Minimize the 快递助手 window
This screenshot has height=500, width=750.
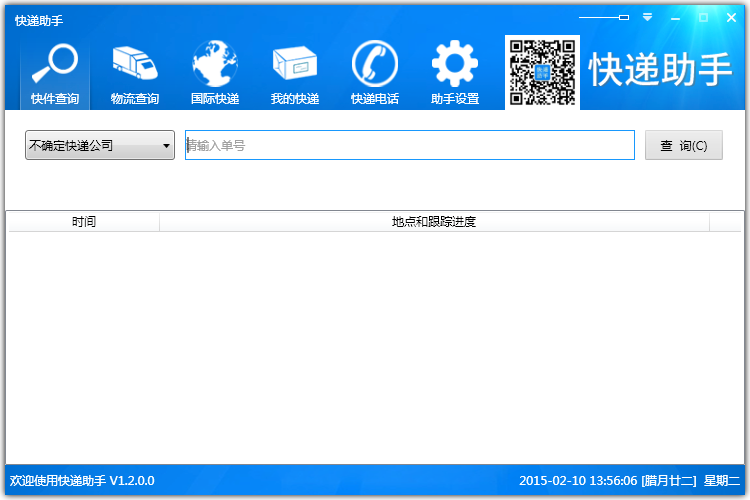[675, 18]
